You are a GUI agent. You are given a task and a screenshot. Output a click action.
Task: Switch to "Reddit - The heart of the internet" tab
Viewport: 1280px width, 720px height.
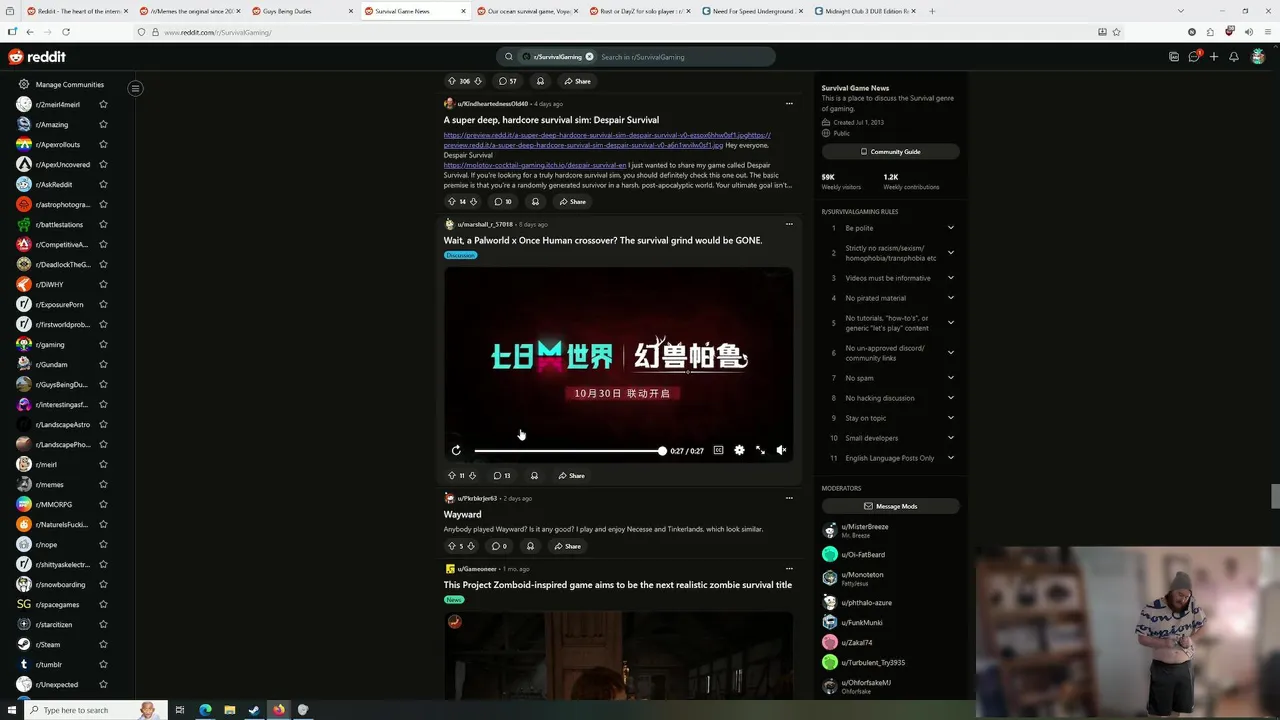click(77, 11)
